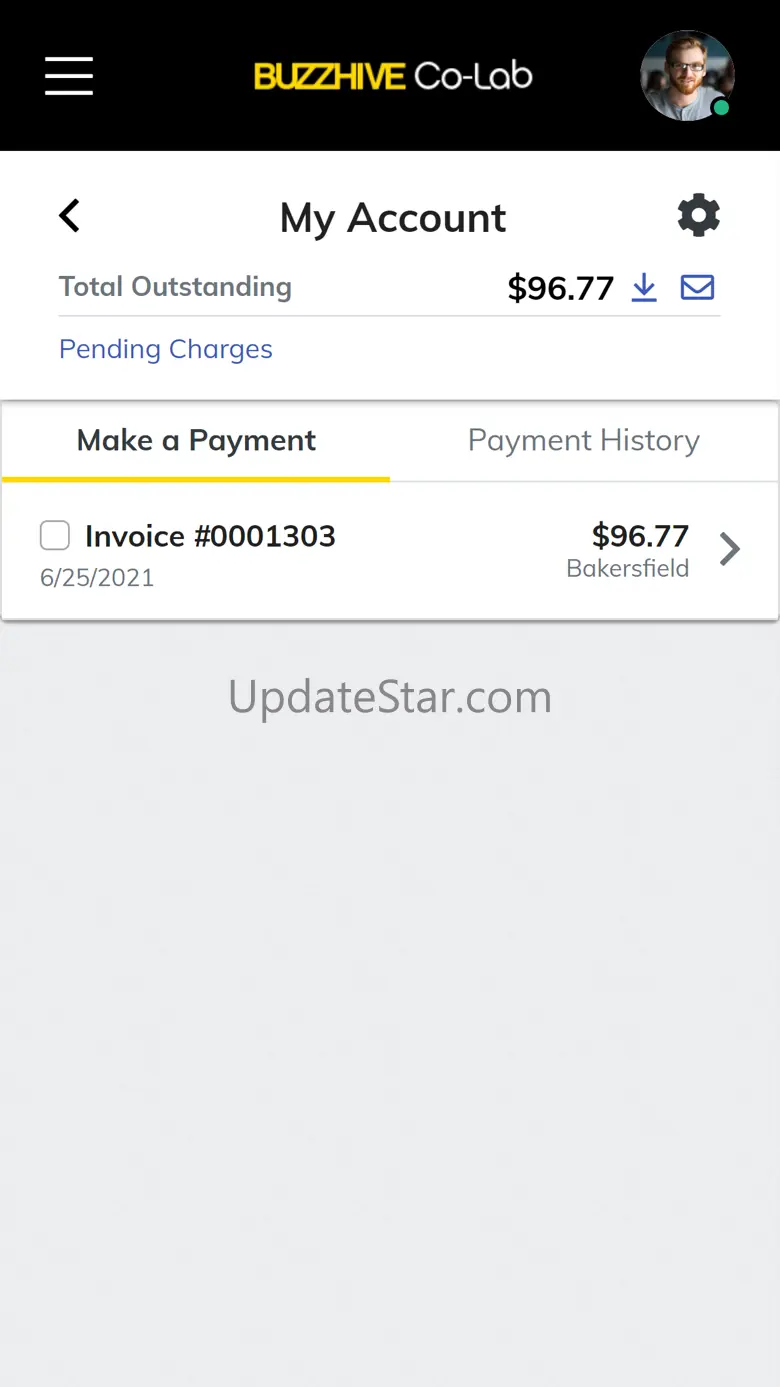Expand invoice details with right chevron
This screenshot has width=780, height=1387.
(730, 549)
